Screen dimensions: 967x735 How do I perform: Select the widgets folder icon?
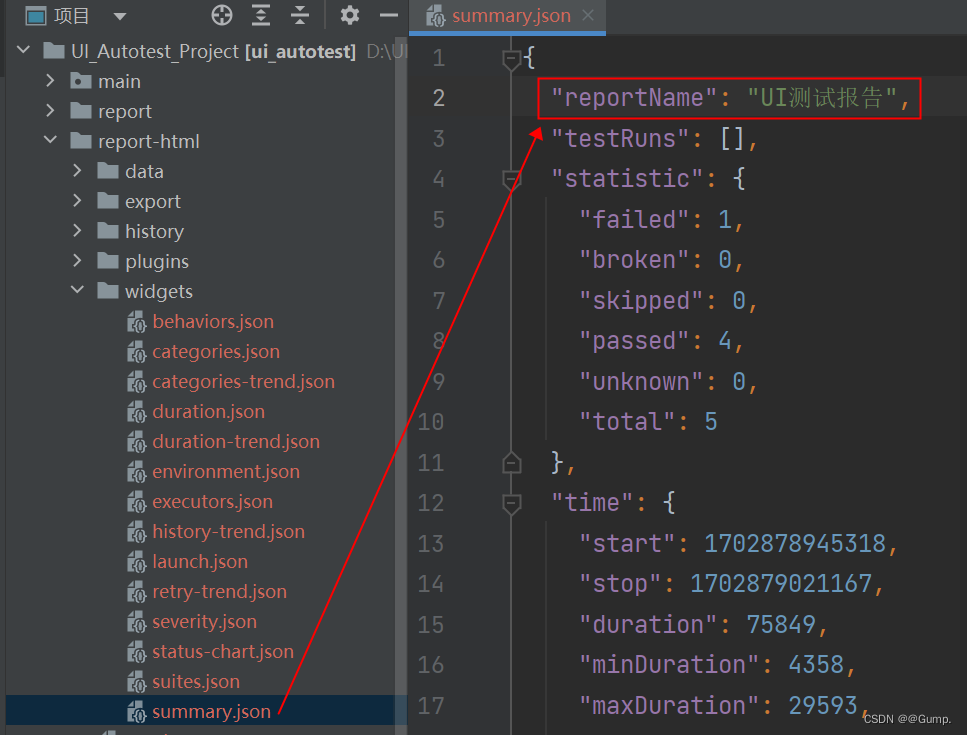108,290
